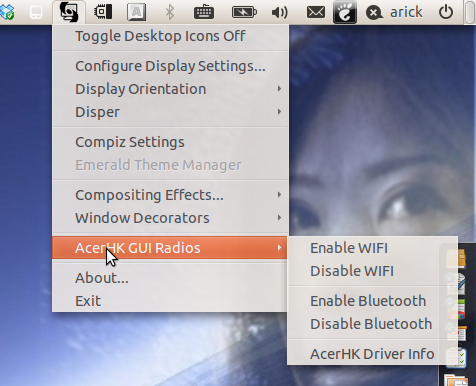The width and height of the screenshot is (476, 386).
Task: Select the AcerHK GUI Radios entry
Action: (x=170, y=248)
